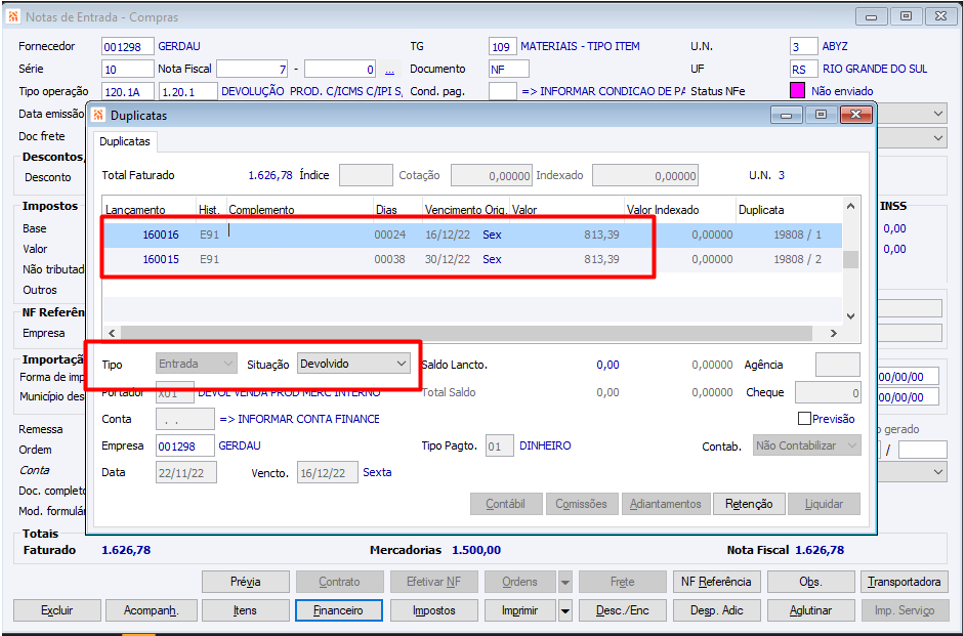Open the arrow menu beside Imprimir
The width and height of the screenshot is (963, 636).
[x=565, y=611]
